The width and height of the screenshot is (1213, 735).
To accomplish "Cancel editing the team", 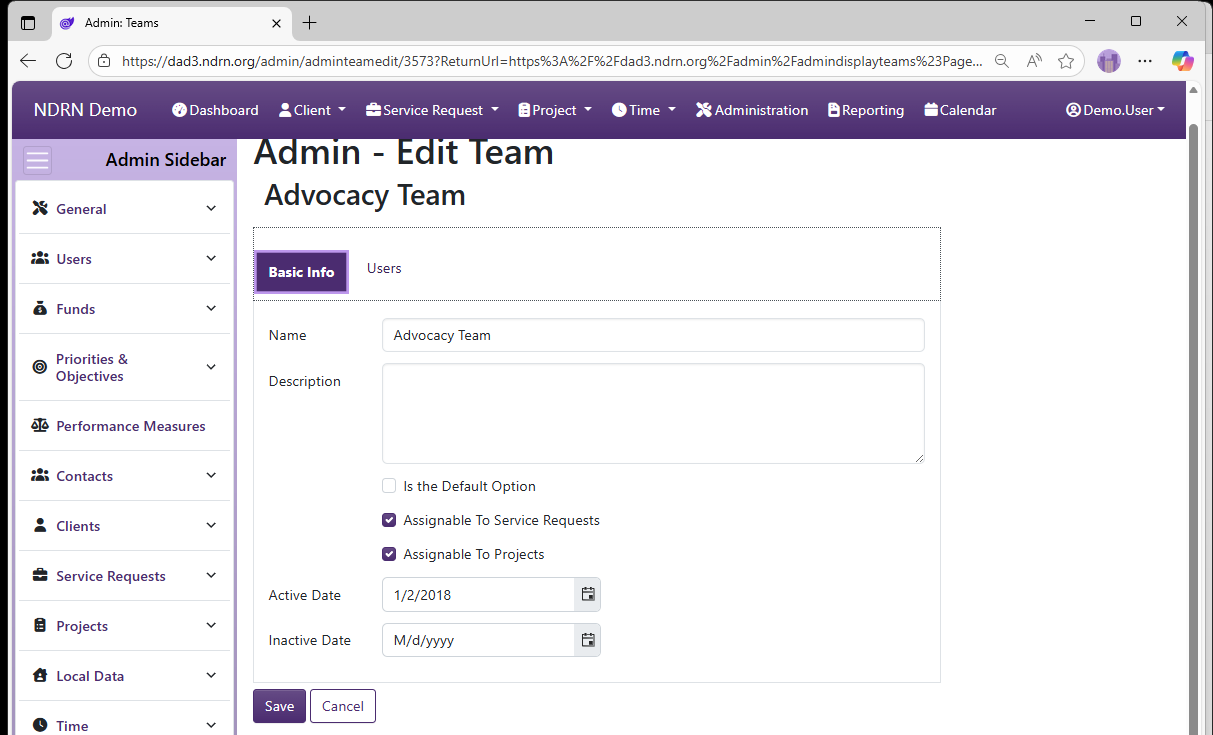I will pyautogui.click(x=343, y=706).
